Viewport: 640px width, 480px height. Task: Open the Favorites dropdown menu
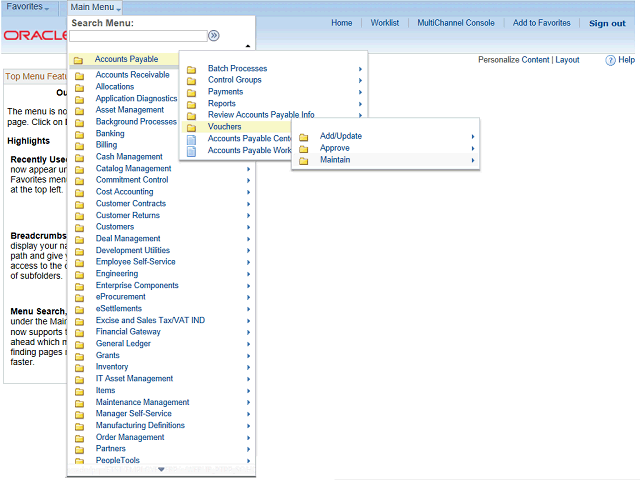pyautogui.click(x=28, y=7)
